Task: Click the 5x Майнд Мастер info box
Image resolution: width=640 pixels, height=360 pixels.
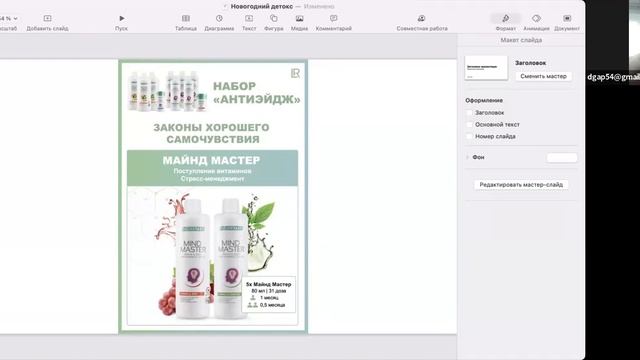Action: 269,294
